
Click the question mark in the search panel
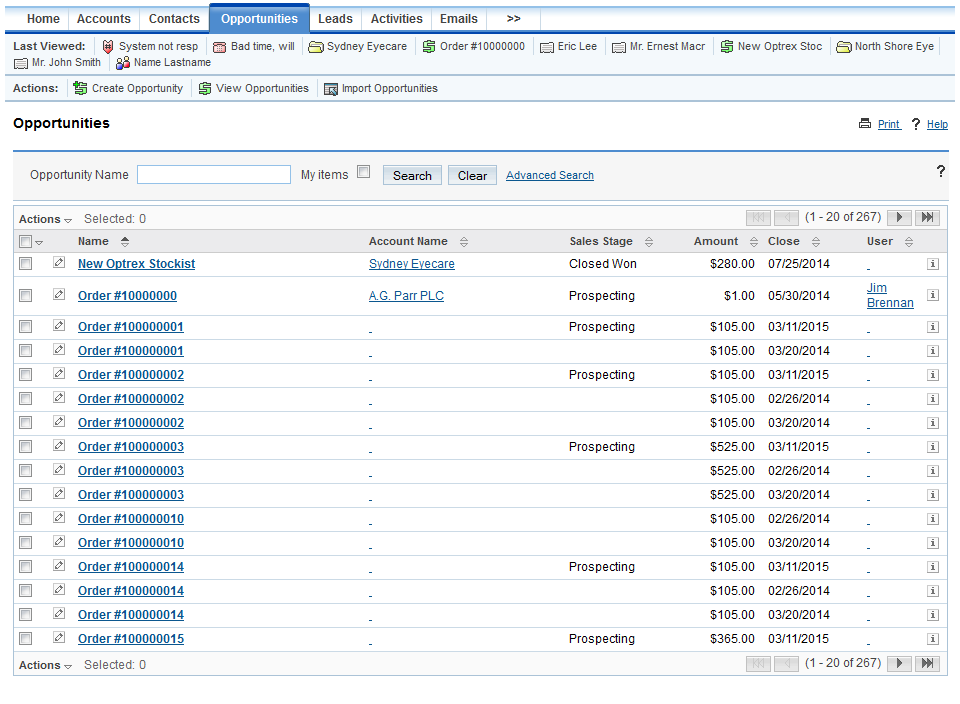940,171
